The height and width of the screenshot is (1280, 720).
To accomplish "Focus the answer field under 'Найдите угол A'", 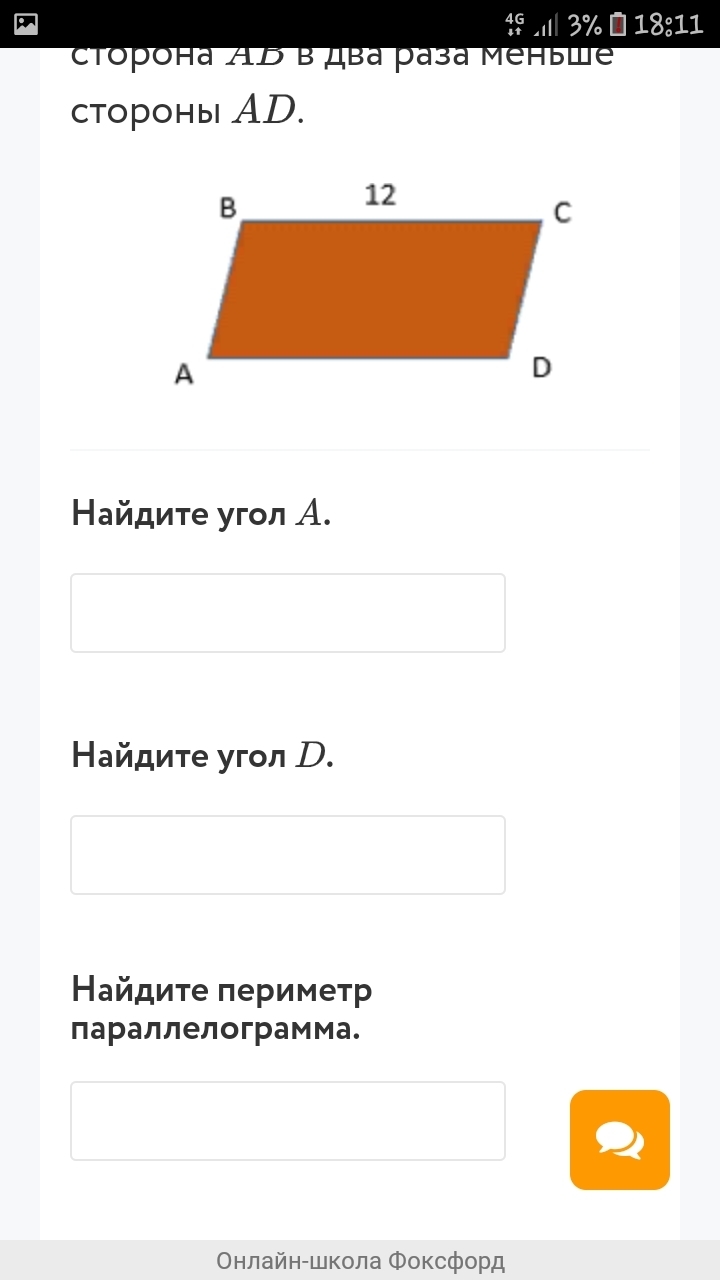I will click(288, 613).
